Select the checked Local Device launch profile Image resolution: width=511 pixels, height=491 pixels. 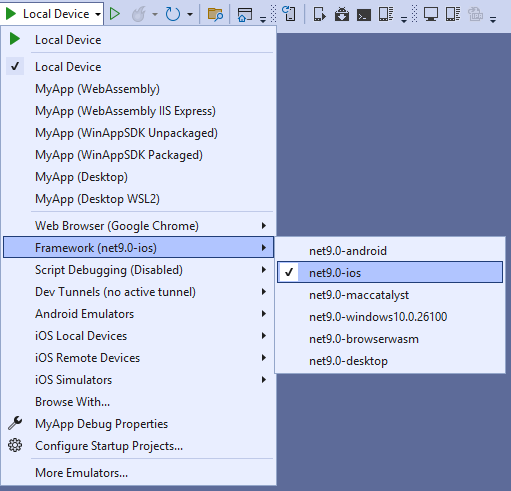[x=139, y=67]
